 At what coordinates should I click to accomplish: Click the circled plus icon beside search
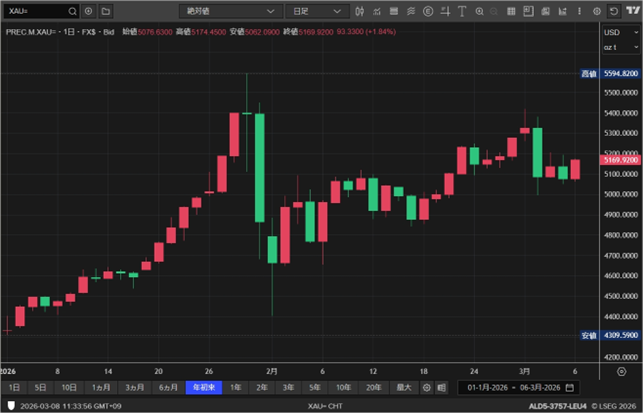pos(89,11)
